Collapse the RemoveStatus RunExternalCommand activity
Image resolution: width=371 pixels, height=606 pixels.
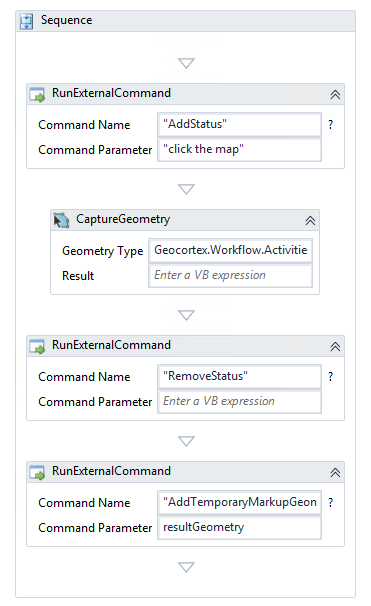[x=335, y=346]
